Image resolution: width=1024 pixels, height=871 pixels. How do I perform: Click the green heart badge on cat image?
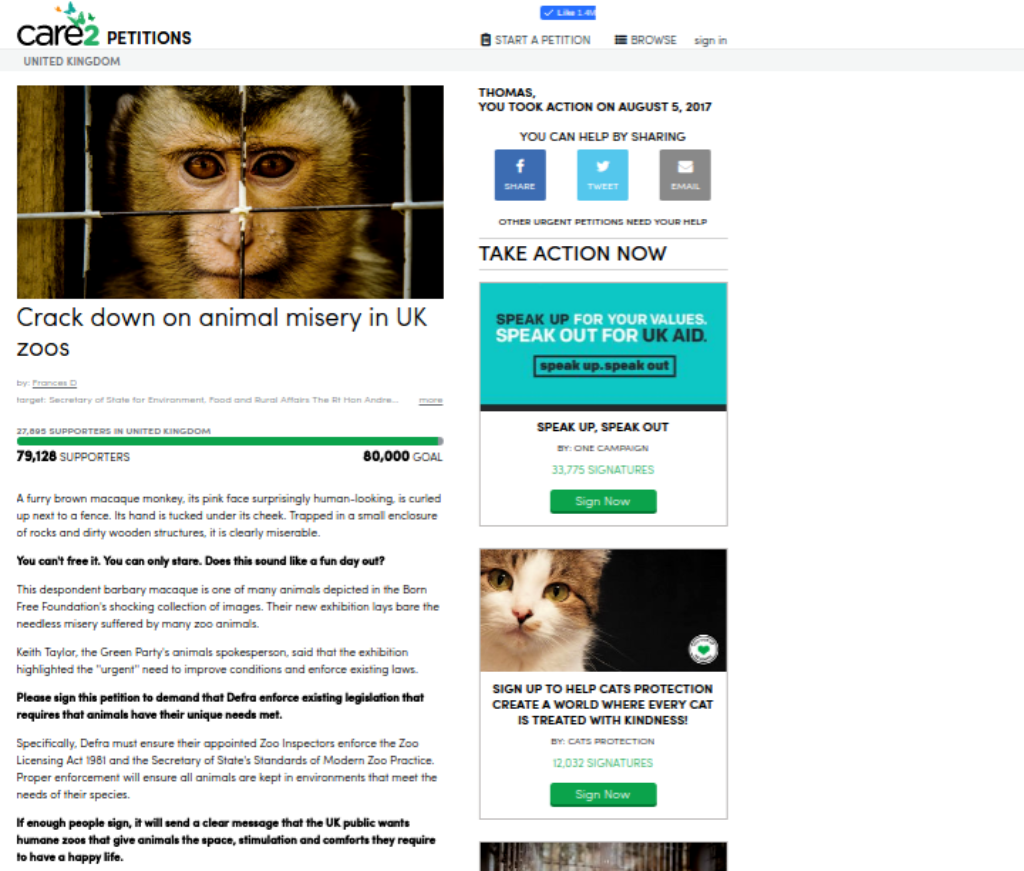point(703,649)
